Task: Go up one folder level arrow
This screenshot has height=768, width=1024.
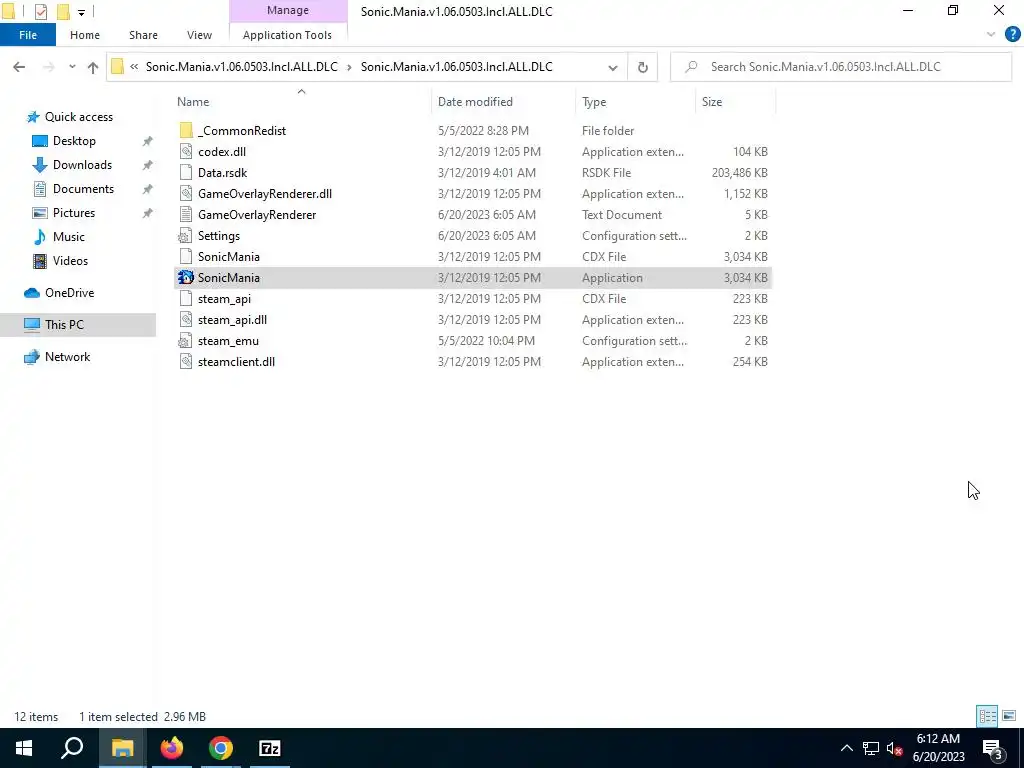Action: click(93, 67)
